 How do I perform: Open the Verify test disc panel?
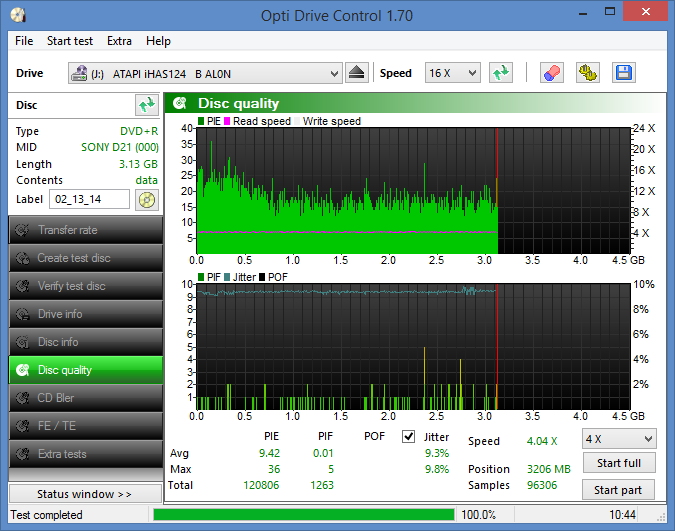86,286
